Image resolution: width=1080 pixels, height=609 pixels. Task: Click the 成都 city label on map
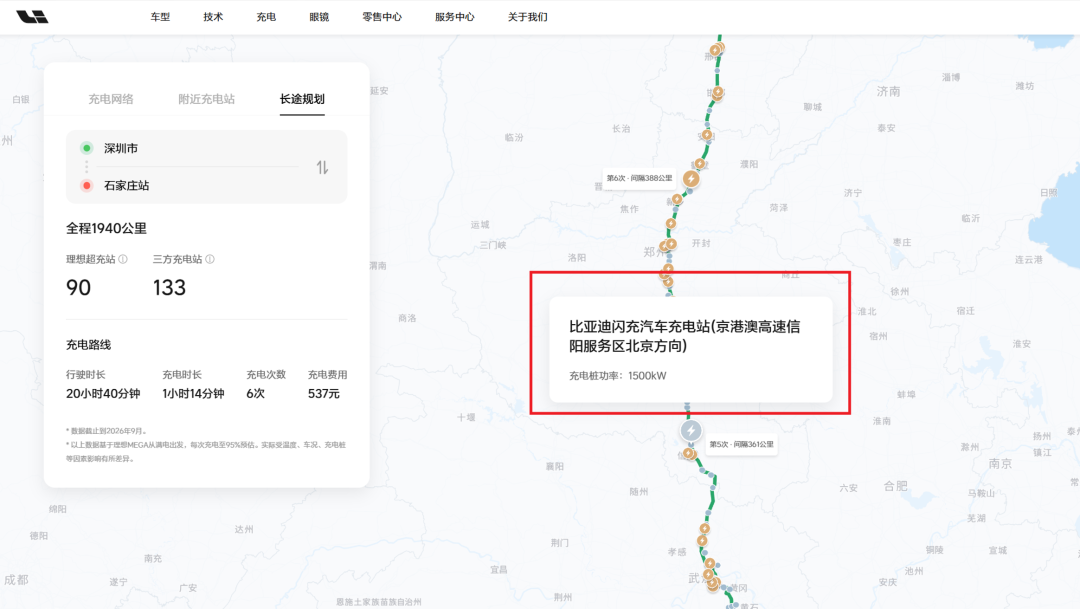click(x=17, y=580)
